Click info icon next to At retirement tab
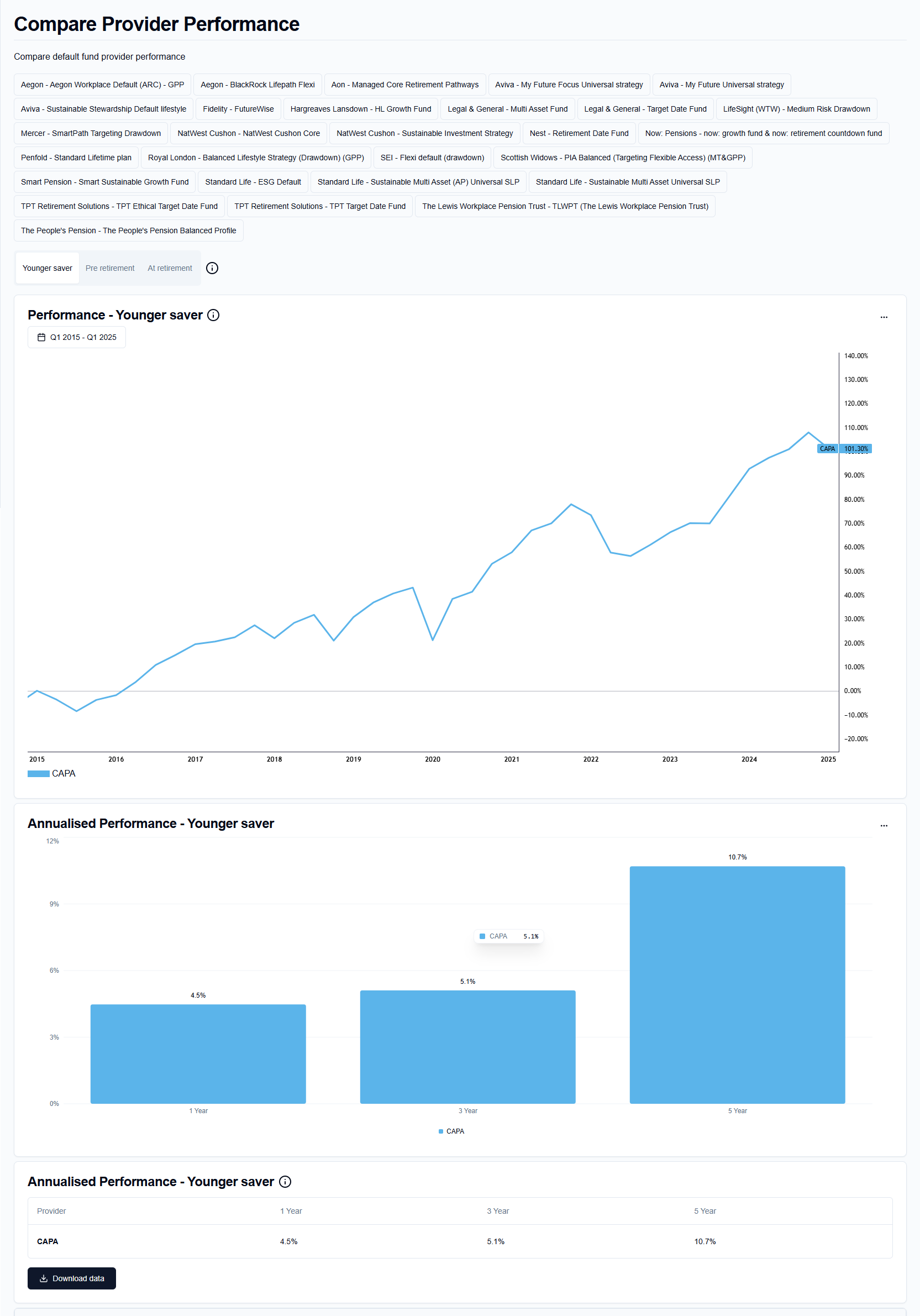The image size is (920, 1316). click(212, 268)
